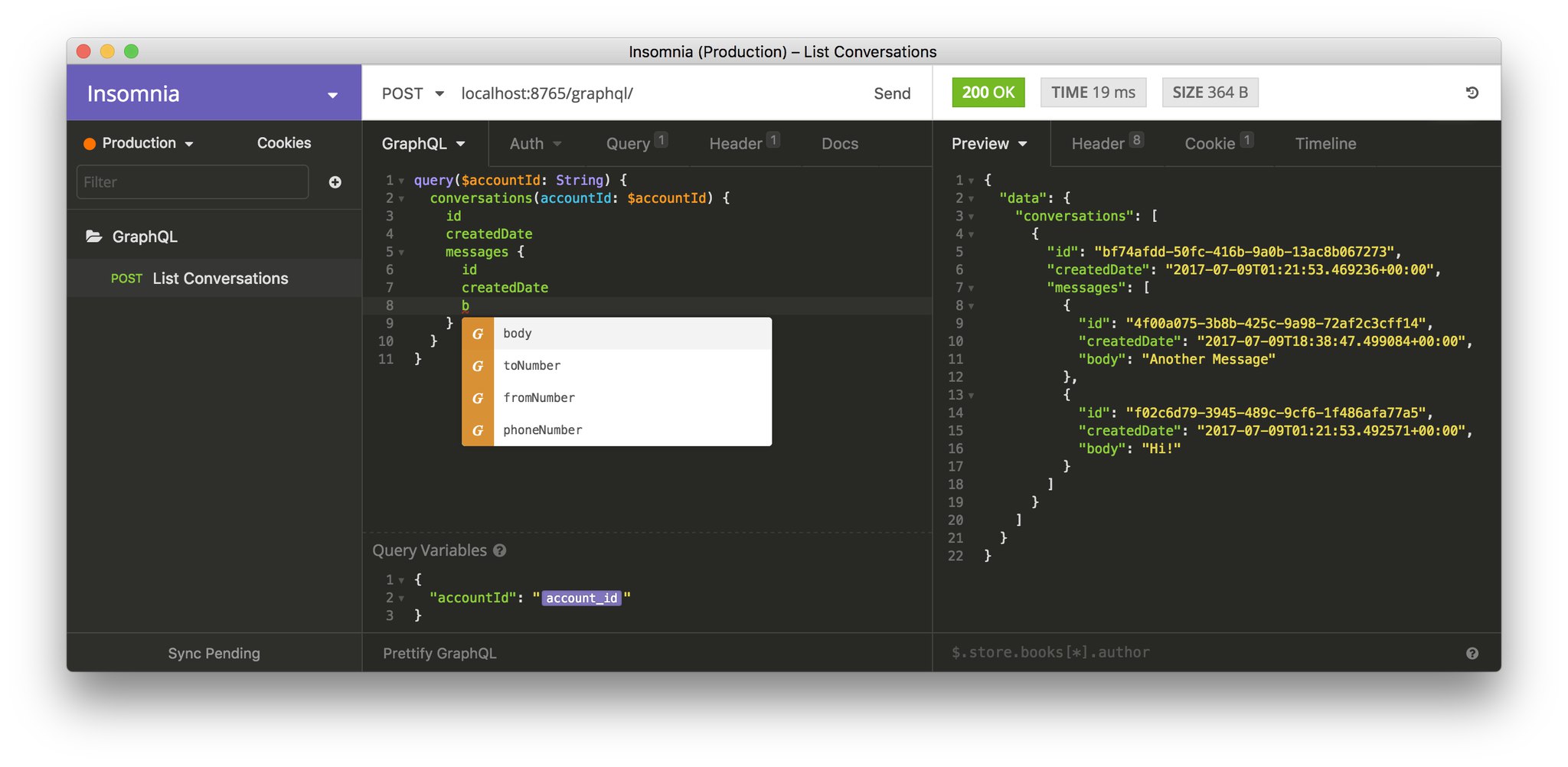Click the conversation id bf74afdd value
The image size is (1568, 767).
[x=1244, y=252]
